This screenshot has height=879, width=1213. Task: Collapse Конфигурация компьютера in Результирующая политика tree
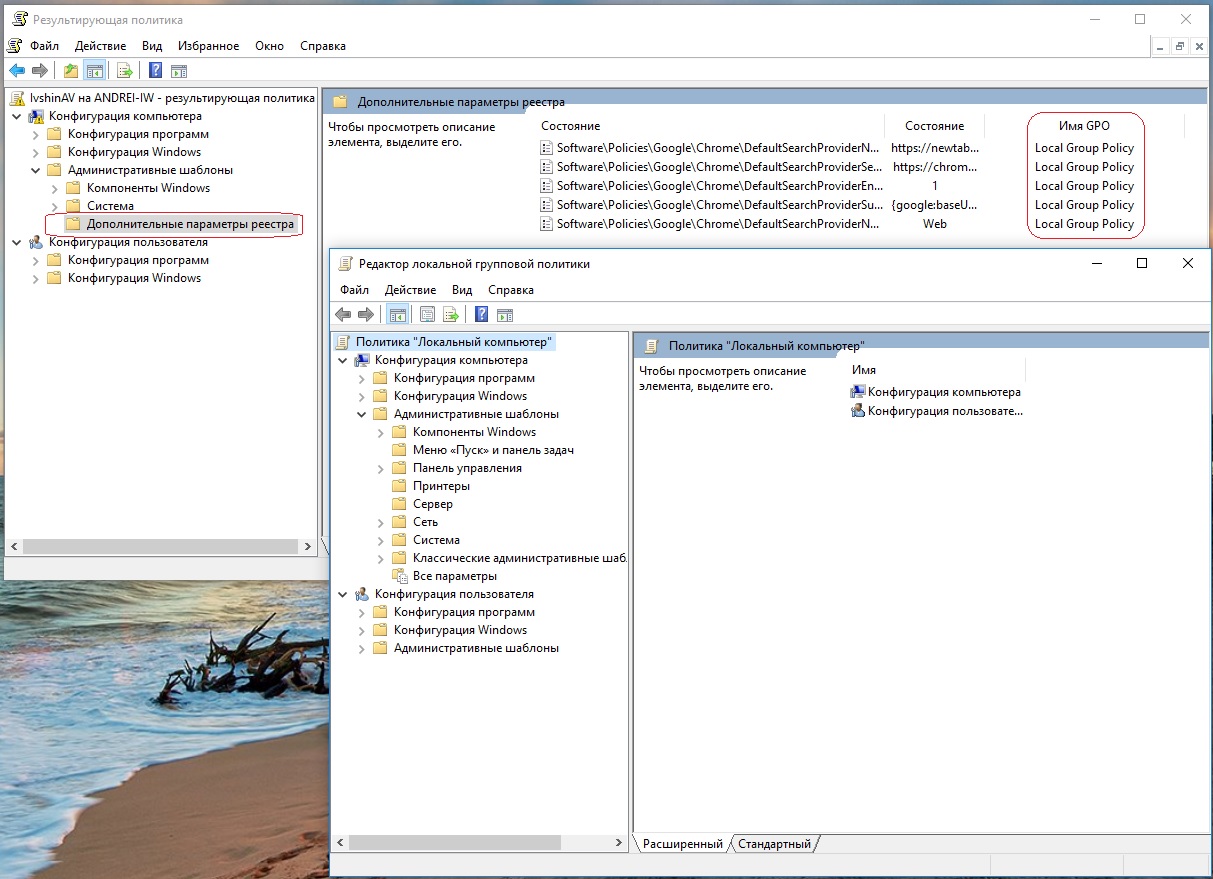17,116
